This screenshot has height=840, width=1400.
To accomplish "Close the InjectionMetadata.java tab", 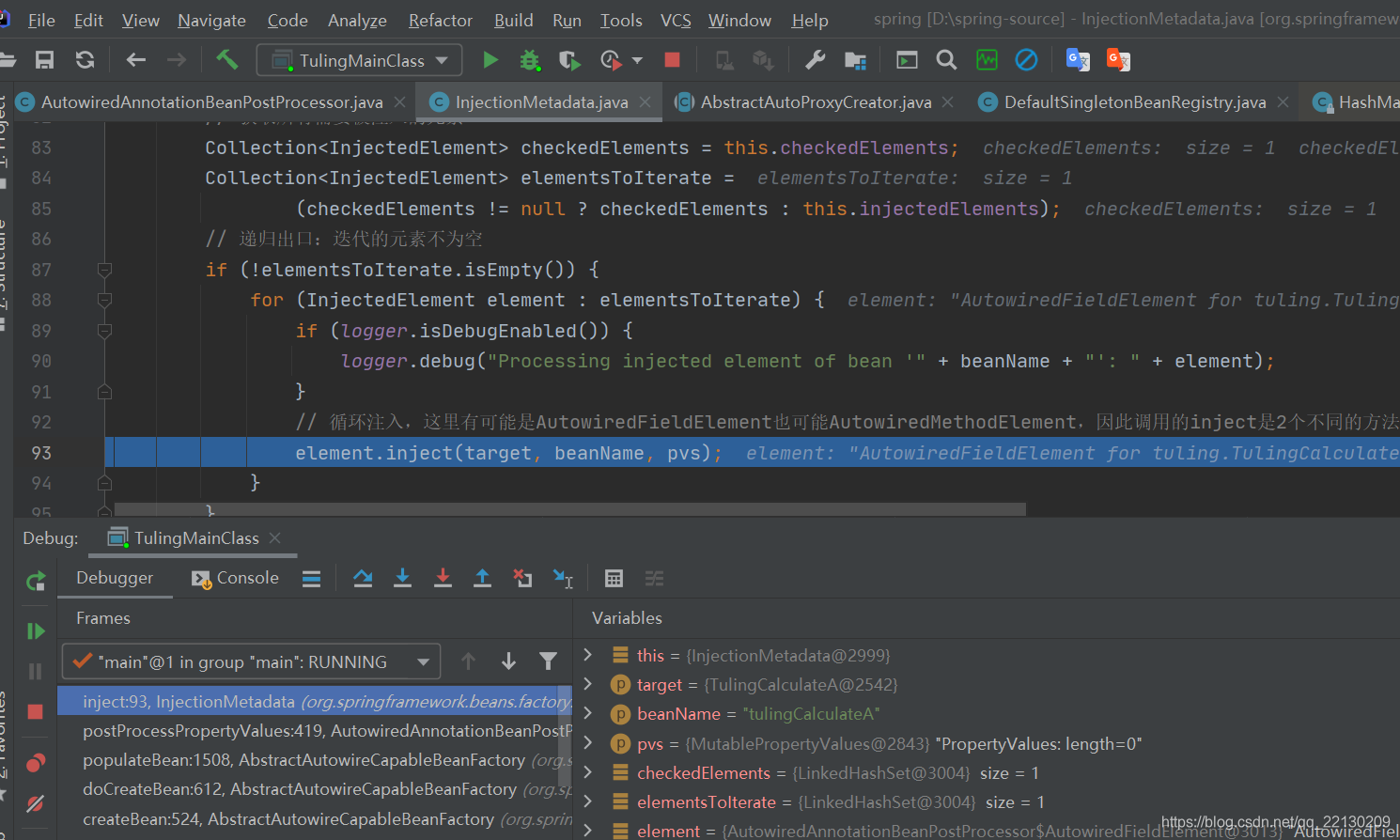I will pyautogui.click(x=645, y=102).
